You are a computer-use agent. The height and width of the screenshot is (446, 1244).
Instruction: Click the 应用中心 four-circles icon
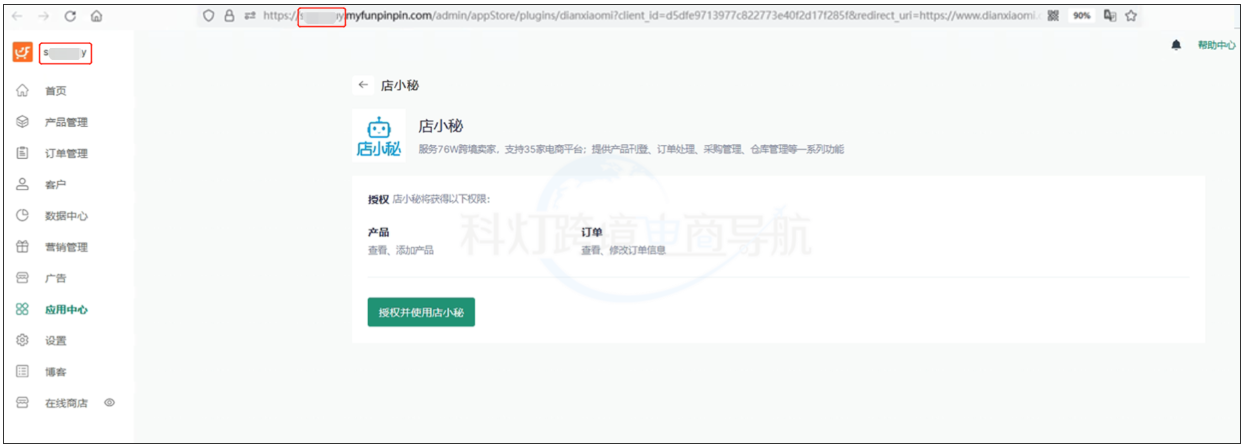22,309
